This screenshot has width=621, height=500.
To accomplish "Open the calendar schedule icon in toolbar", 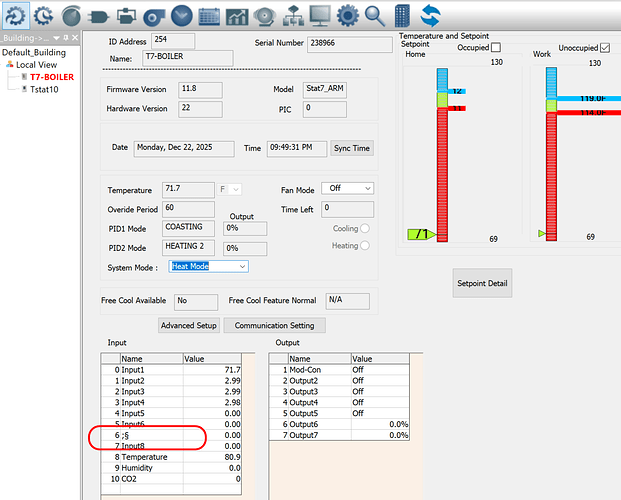I will point(209,15).
